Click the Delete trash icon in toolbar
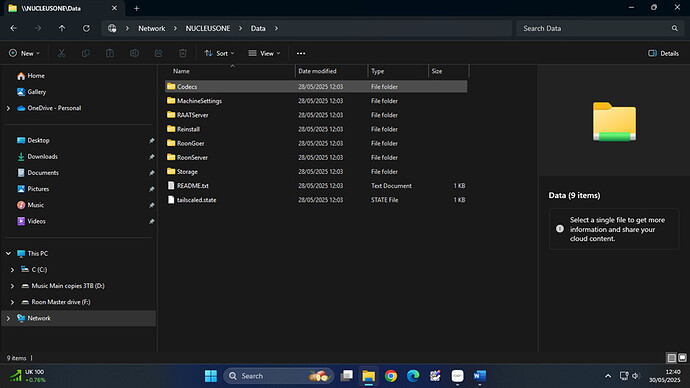 (183, 53)
